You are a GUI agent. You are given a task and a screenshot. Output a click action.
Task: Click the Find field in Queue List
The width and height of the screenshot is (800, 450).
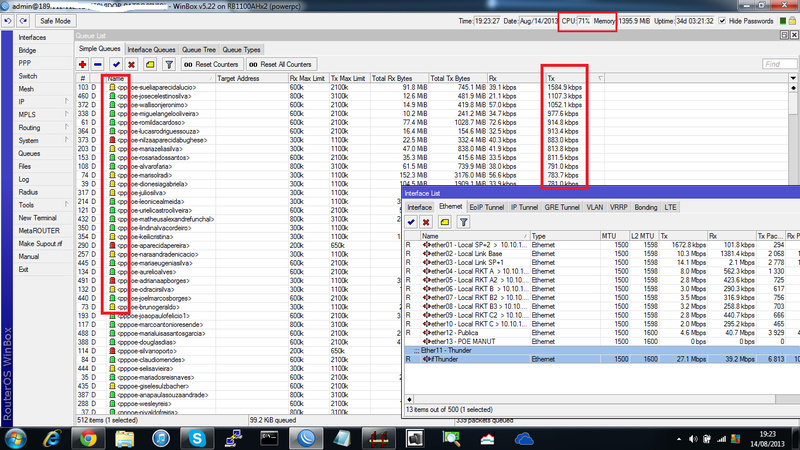click(779, 64)
